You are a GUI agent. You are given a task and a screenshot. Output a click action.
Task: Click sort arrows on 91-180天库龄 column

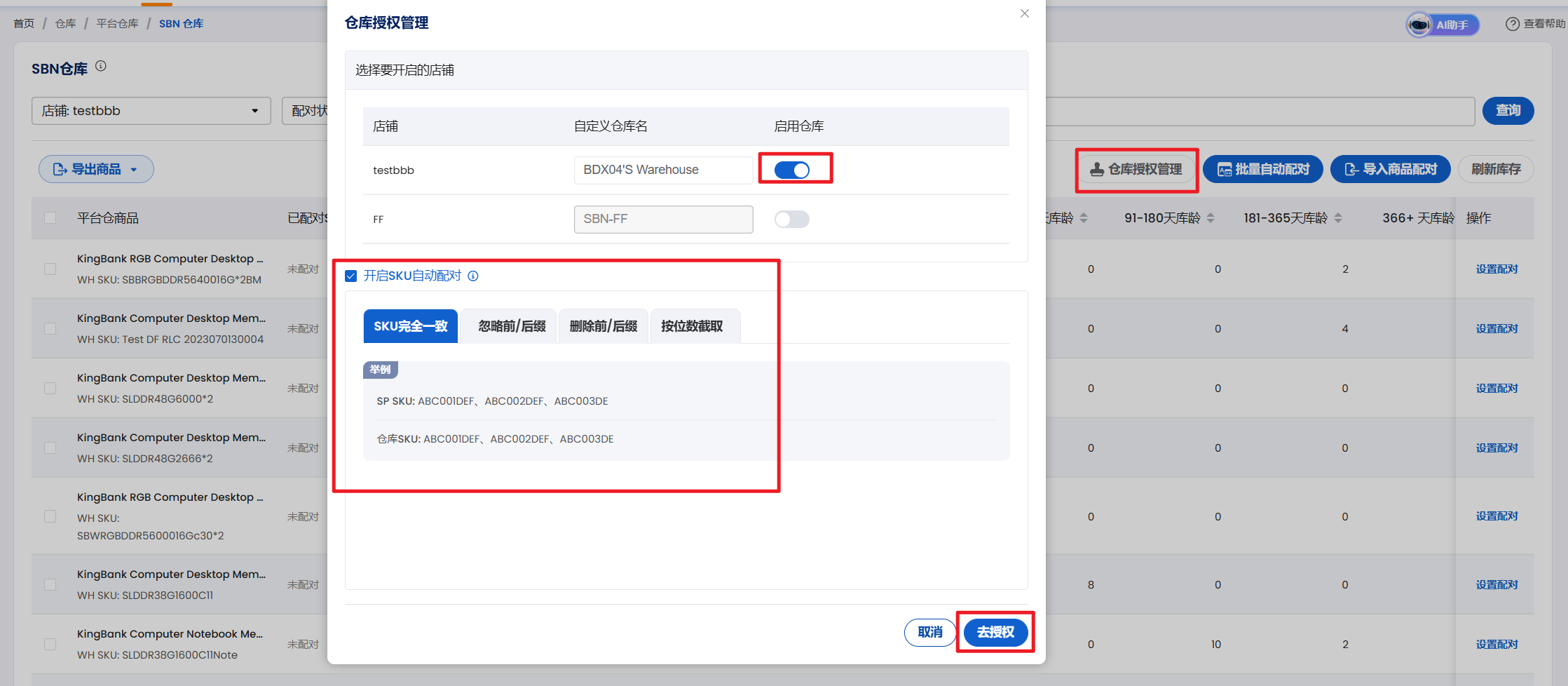pos(1211,218)
